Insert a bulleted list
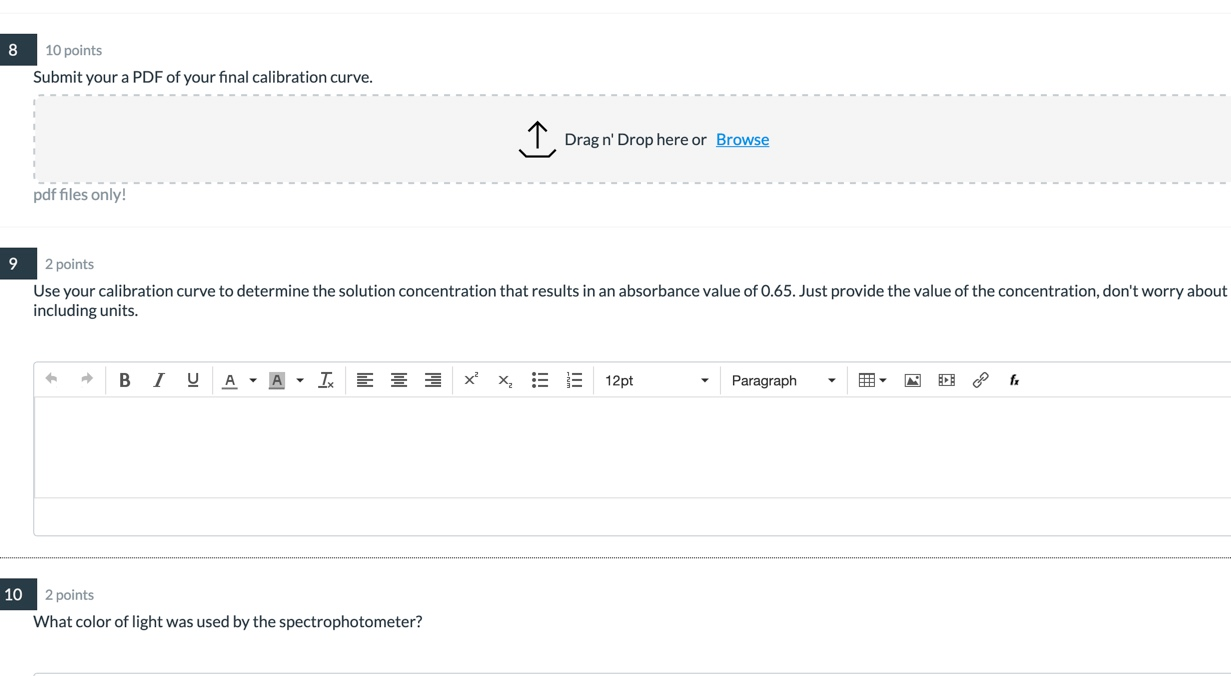 coord(540,380)
